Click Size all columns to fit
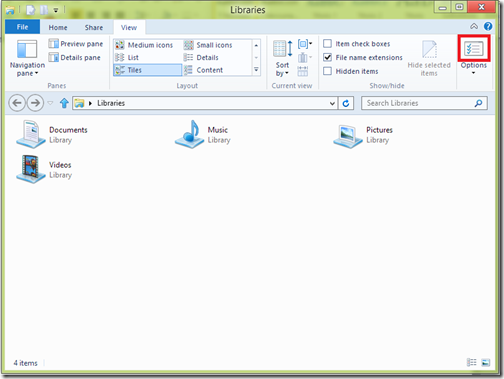The width and height of the screenshot is (504, 379). 303,71
